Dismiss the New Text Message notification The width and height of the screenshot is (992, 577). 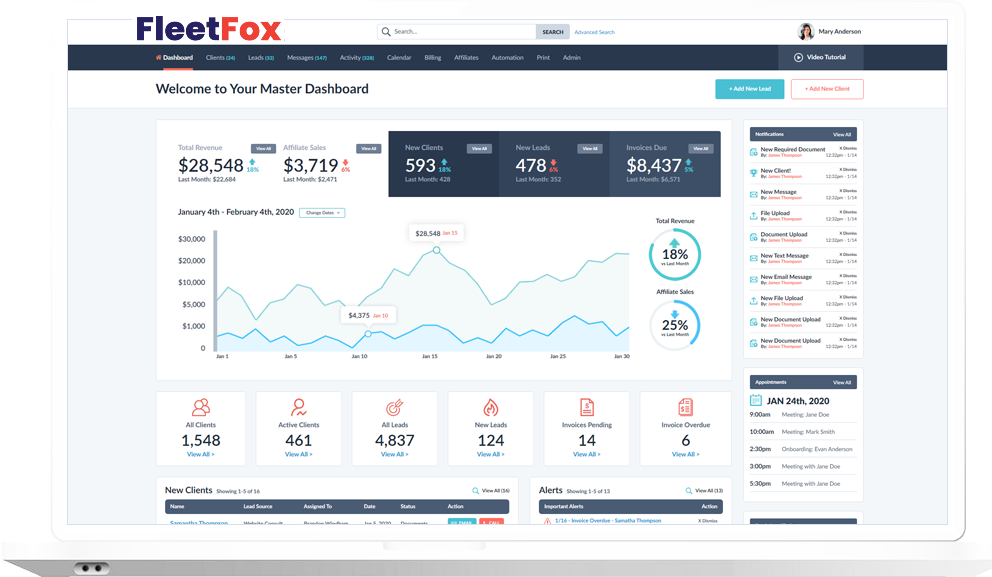pos(848,254)
